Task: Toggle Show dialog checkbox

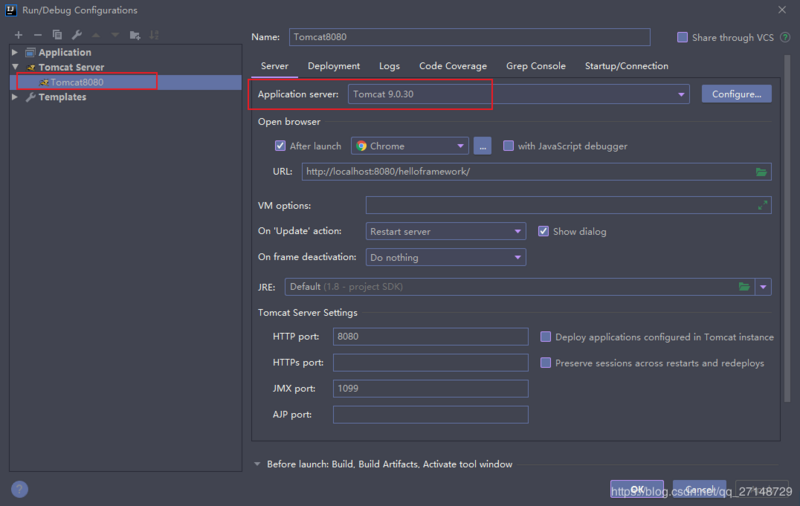Action: tap(543, 232)
